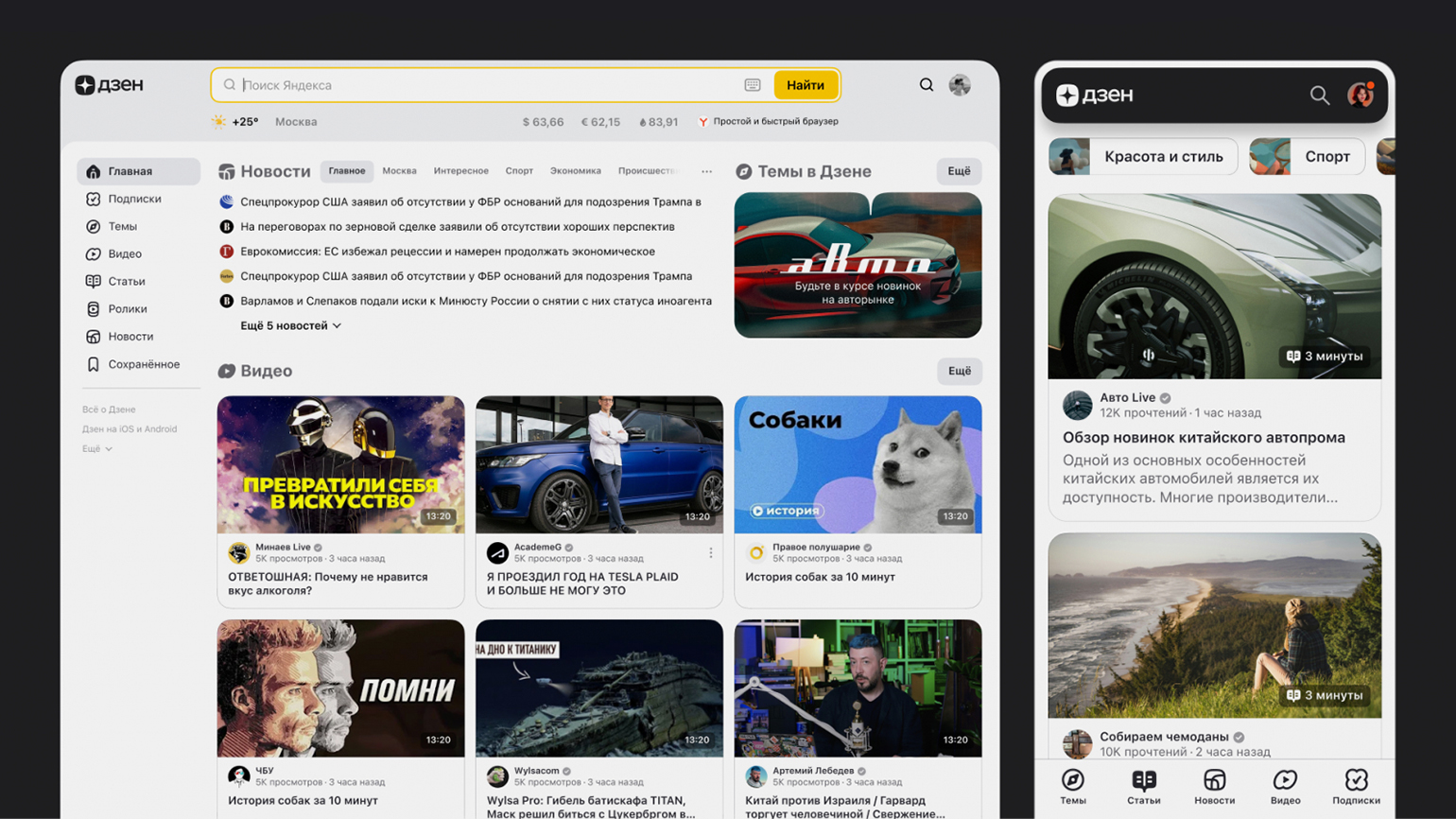Click the oil price indicator 83,91

[x=659, y=122]
